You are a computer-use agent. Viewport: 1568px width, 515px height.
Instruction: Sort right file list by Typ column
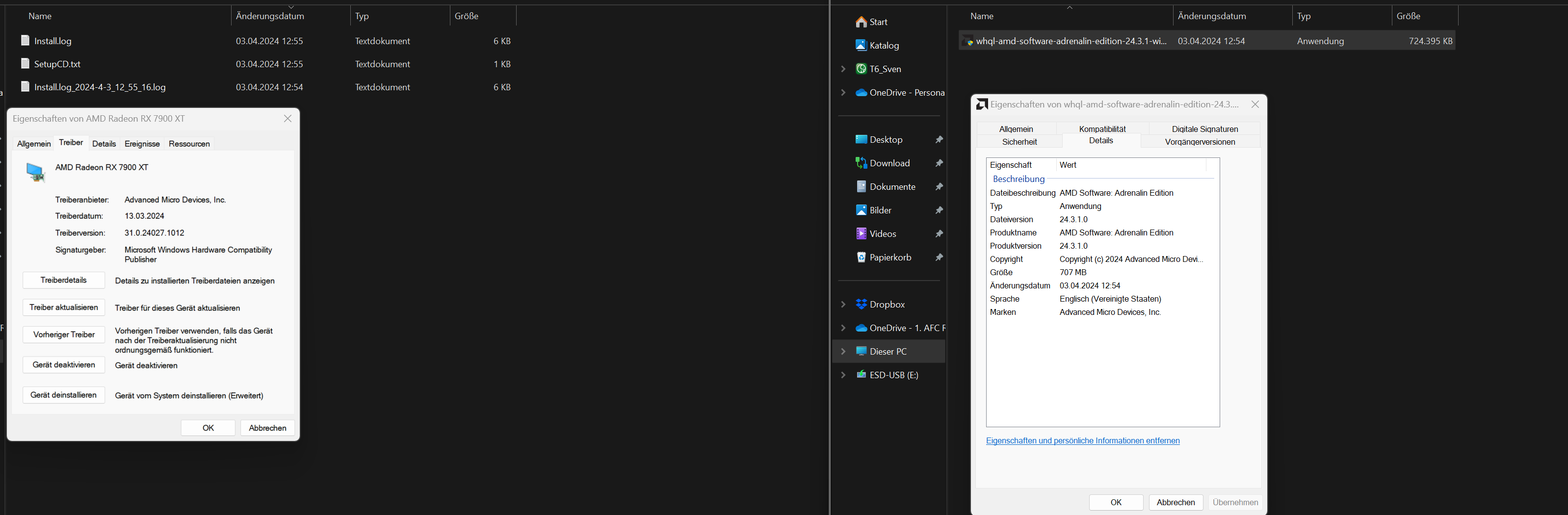[1341, 16]
